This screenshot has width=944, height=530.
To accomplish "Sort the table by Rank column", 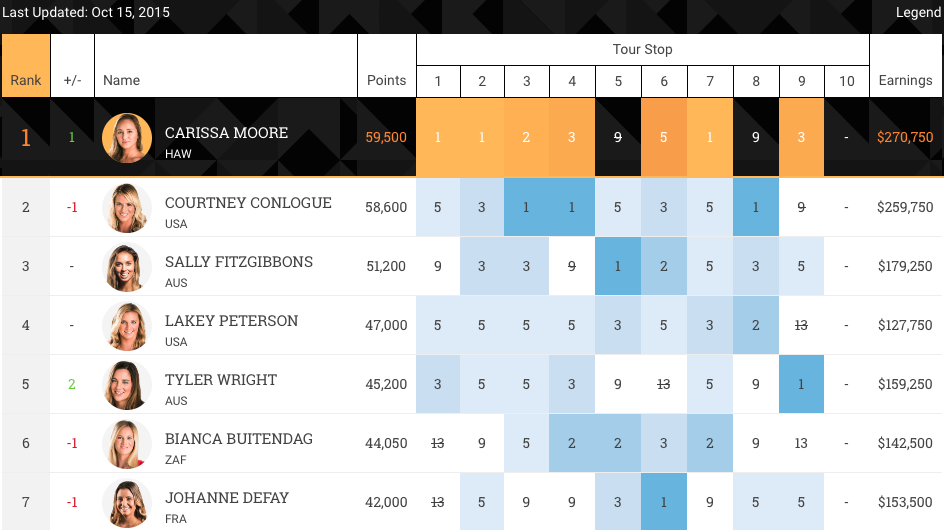I will point(26,80).
